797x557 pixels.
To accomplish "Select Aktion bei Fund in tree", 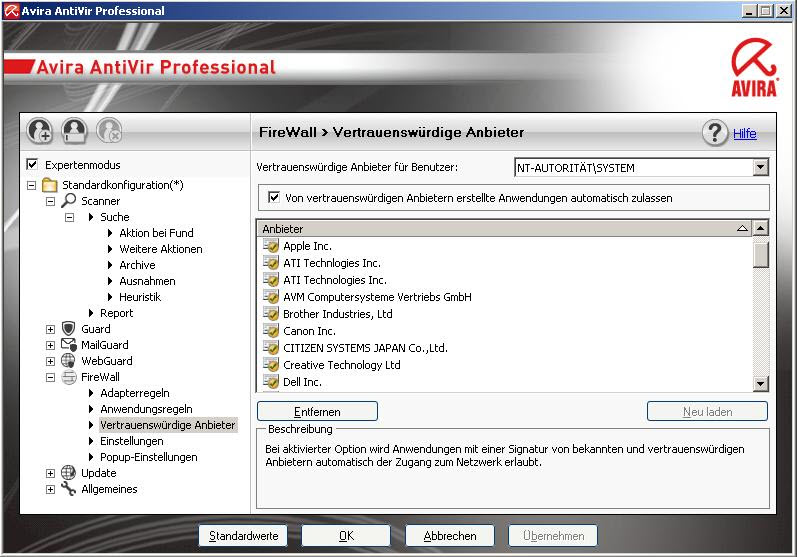I will (156, 233).
